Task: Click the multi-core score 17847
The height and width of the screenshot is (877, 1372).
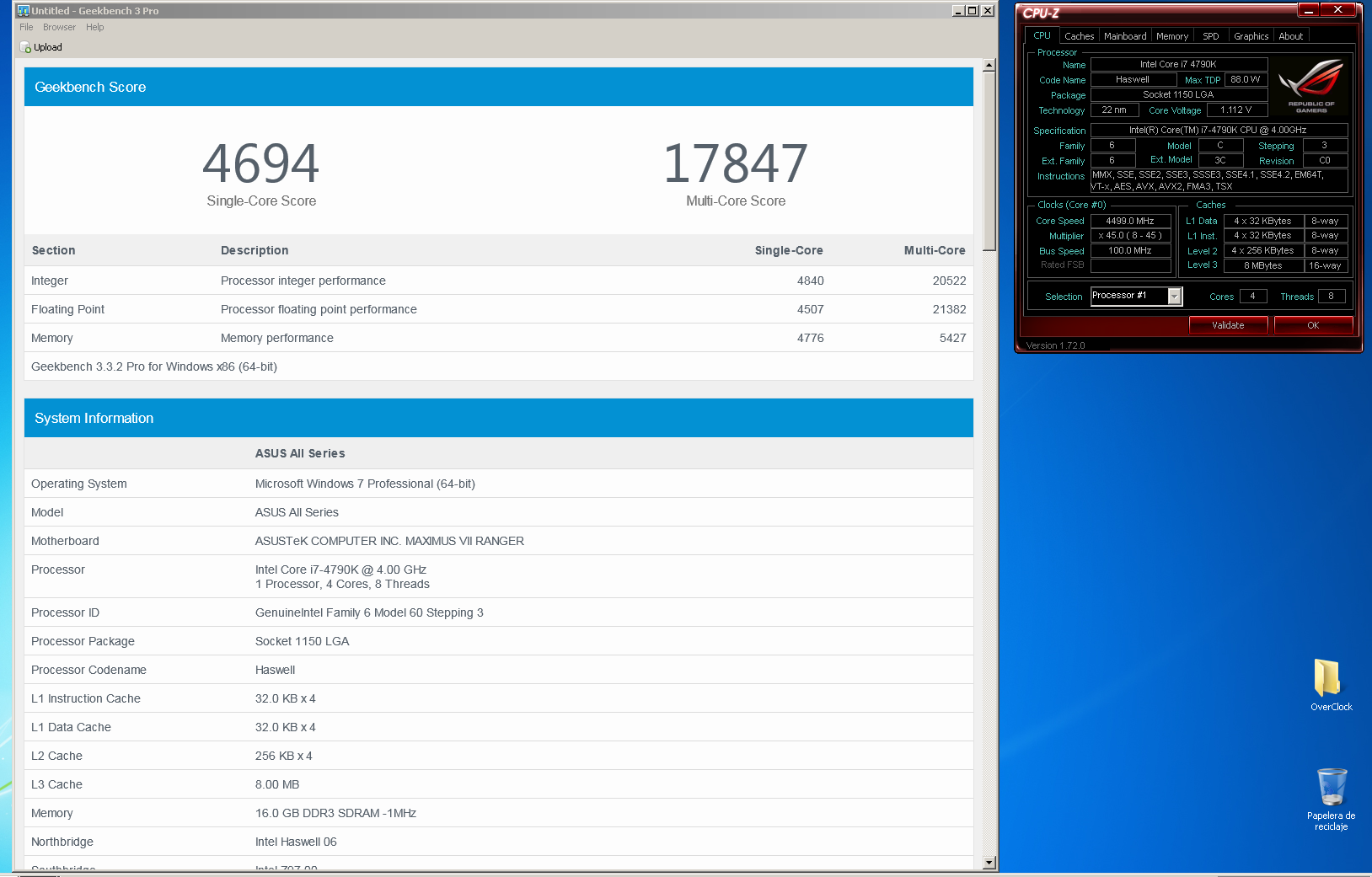Action: pyautogui.click(x=736, y=163)
